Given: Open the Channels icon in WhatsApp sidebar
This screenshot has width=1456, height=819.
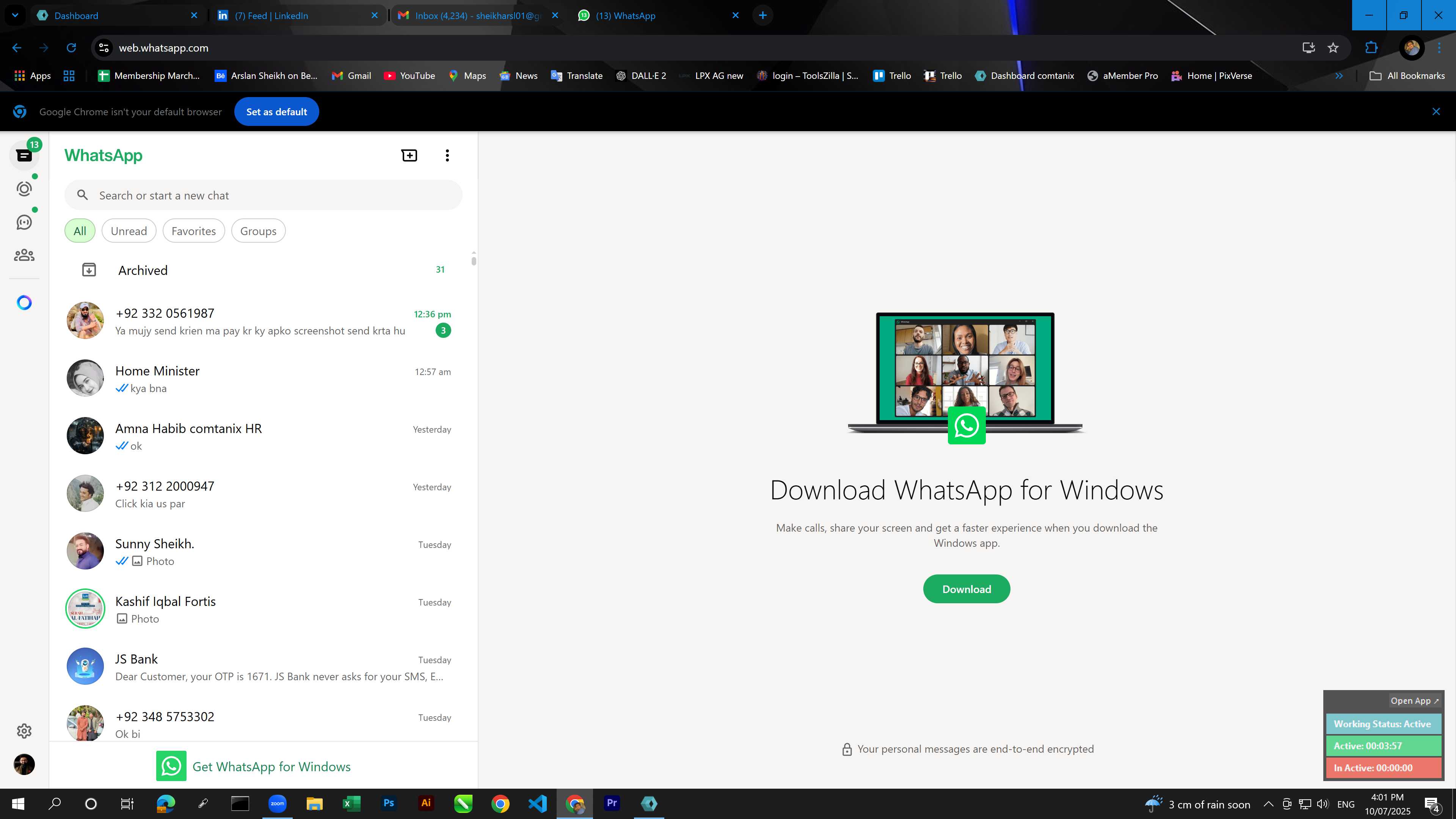Looking at the screenshot, I should click(x=24, y=222).
